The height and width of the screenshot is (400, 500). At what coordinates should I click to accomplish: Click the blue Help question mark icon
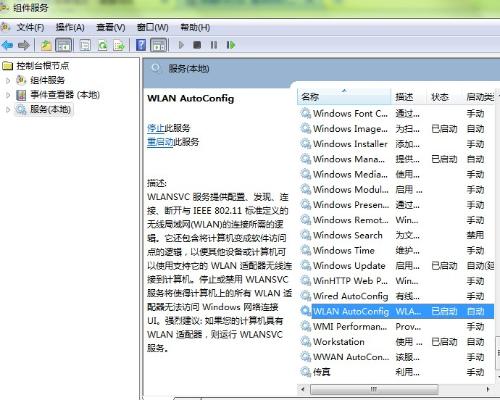[141, 45]
